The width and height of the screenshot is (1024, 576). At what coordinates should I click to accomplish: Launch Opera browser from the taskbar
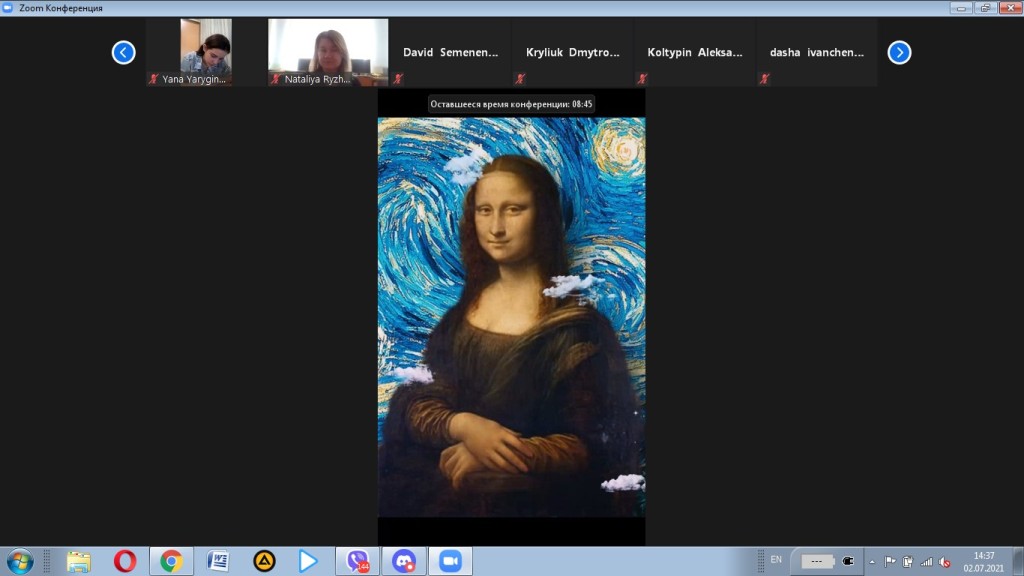coord(125,562)
